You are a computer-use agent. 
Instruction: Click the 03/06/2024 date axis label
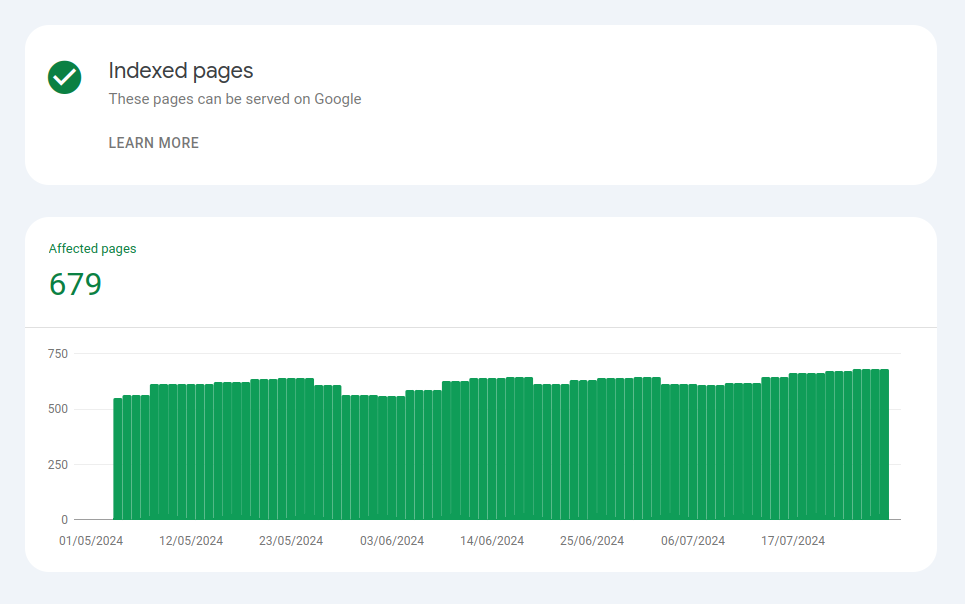(x=392, y=541)
